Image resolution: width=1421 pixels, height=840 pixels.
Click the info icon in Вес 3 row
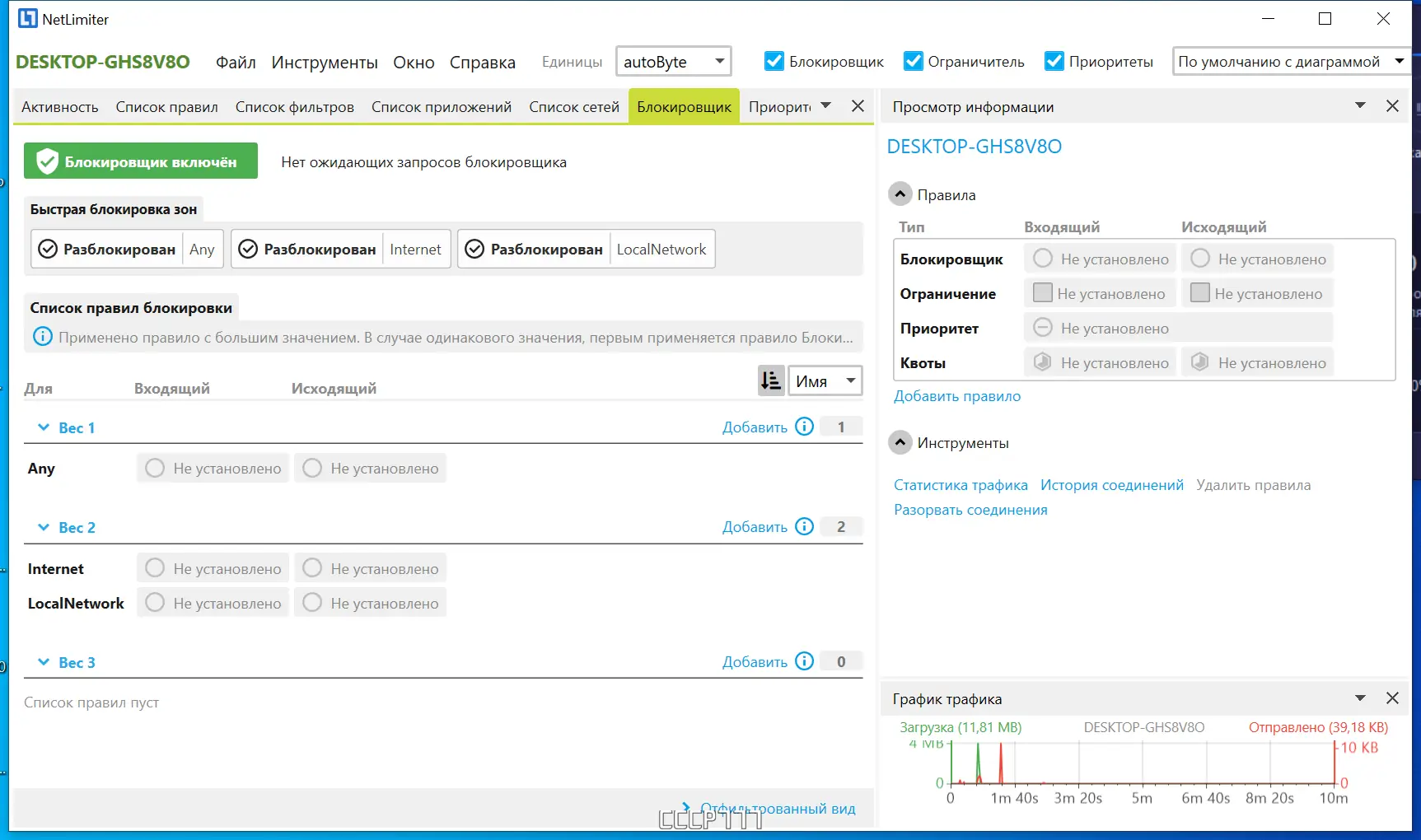tap(805, 661)
